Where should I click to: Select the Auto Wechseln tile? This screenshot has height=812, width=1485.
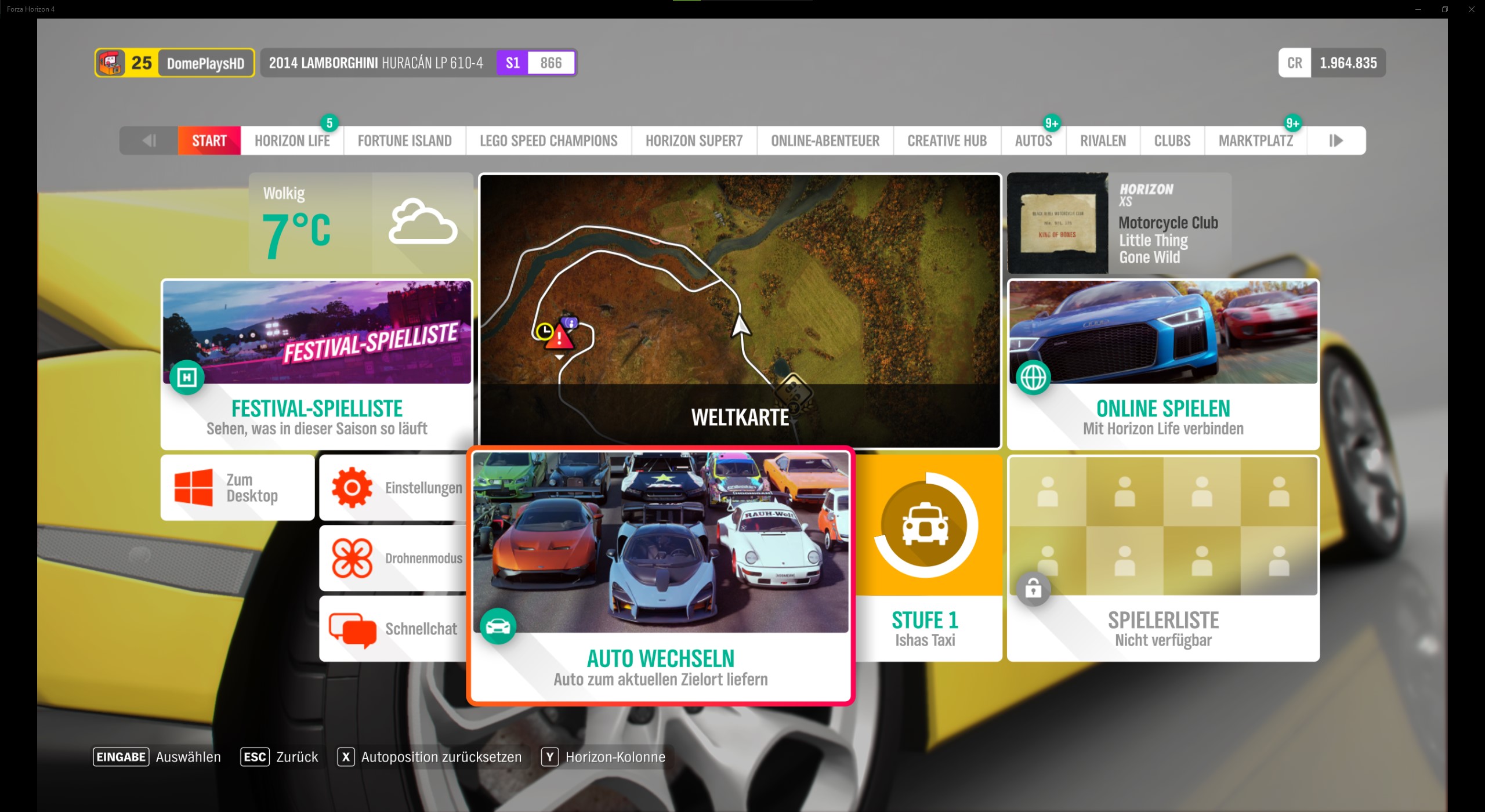pos(660,575)
